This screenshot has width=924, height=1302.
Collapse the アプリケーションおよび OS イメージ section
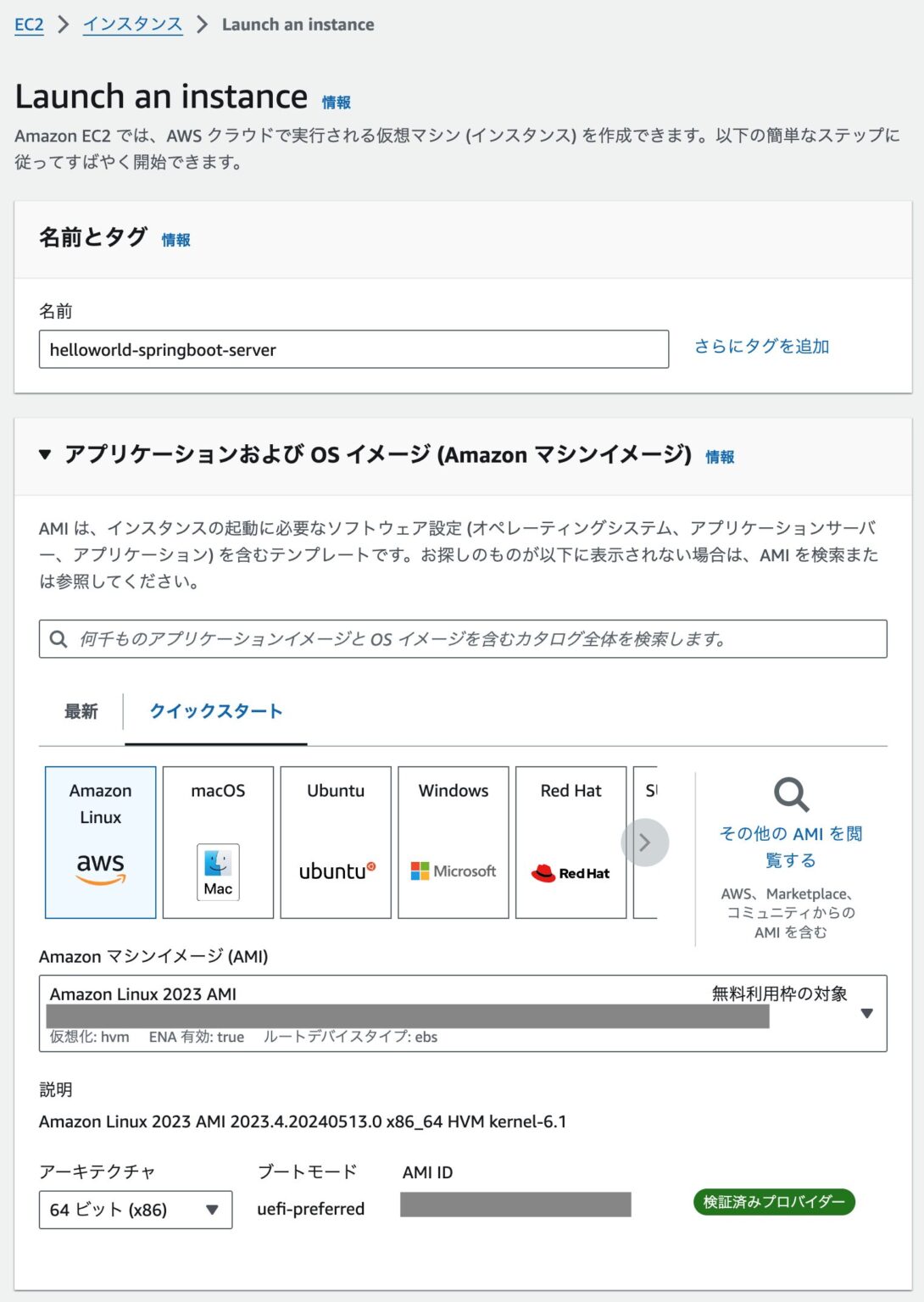[43, 455]
